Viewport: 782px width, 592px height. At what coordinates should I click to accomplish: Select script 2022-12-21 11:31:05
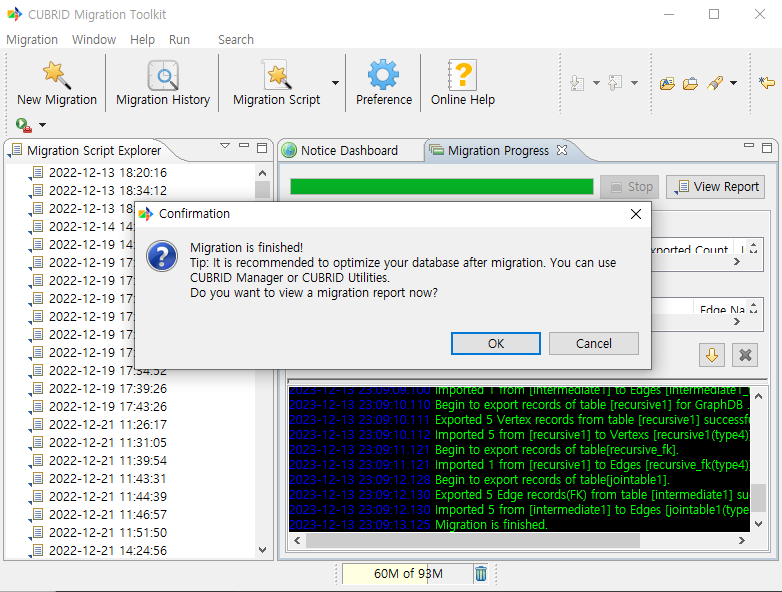click(108, 442)
